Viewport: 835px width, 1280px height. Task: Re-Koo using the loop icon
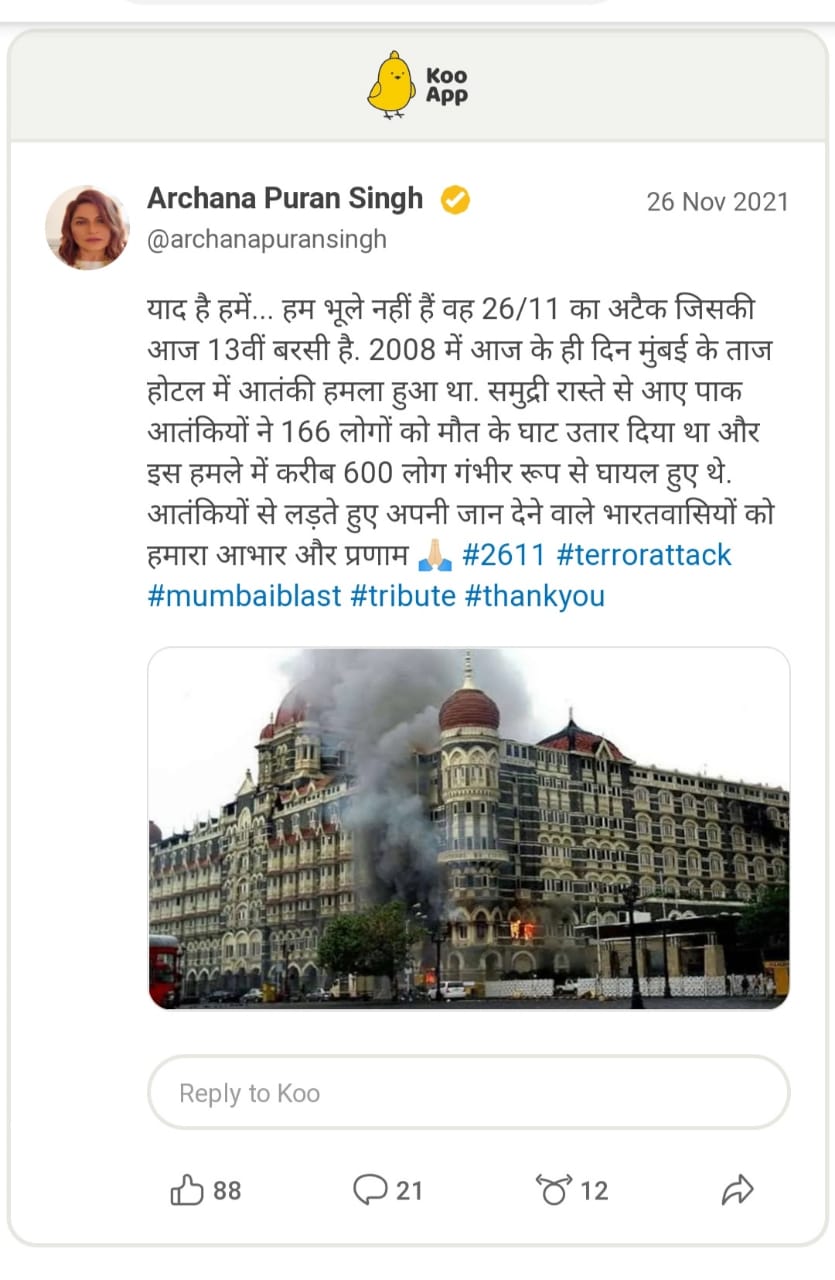click(x=553, y=1190)
